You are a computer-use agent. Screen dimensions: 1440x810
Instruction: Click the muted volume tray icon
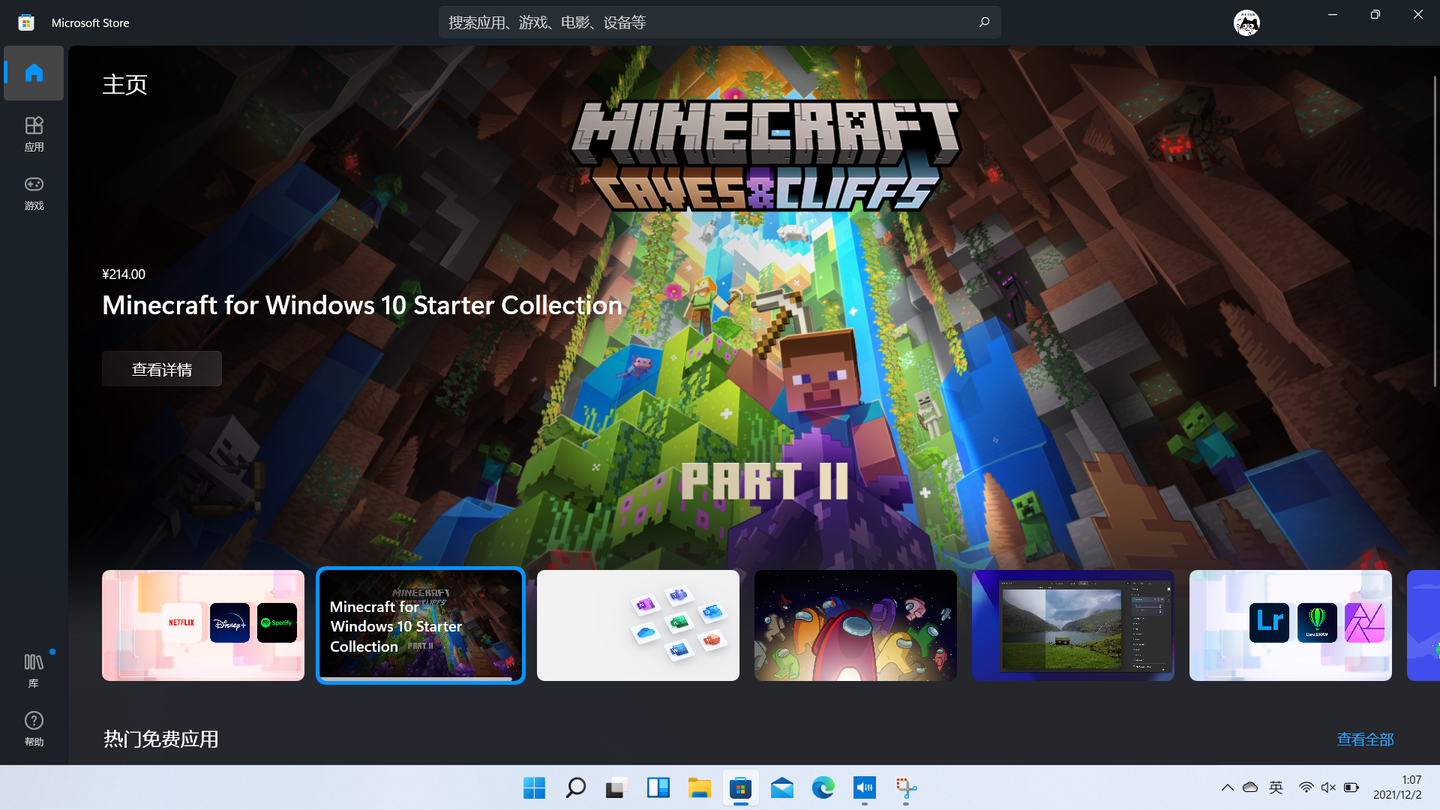[x=1329, y=788]
